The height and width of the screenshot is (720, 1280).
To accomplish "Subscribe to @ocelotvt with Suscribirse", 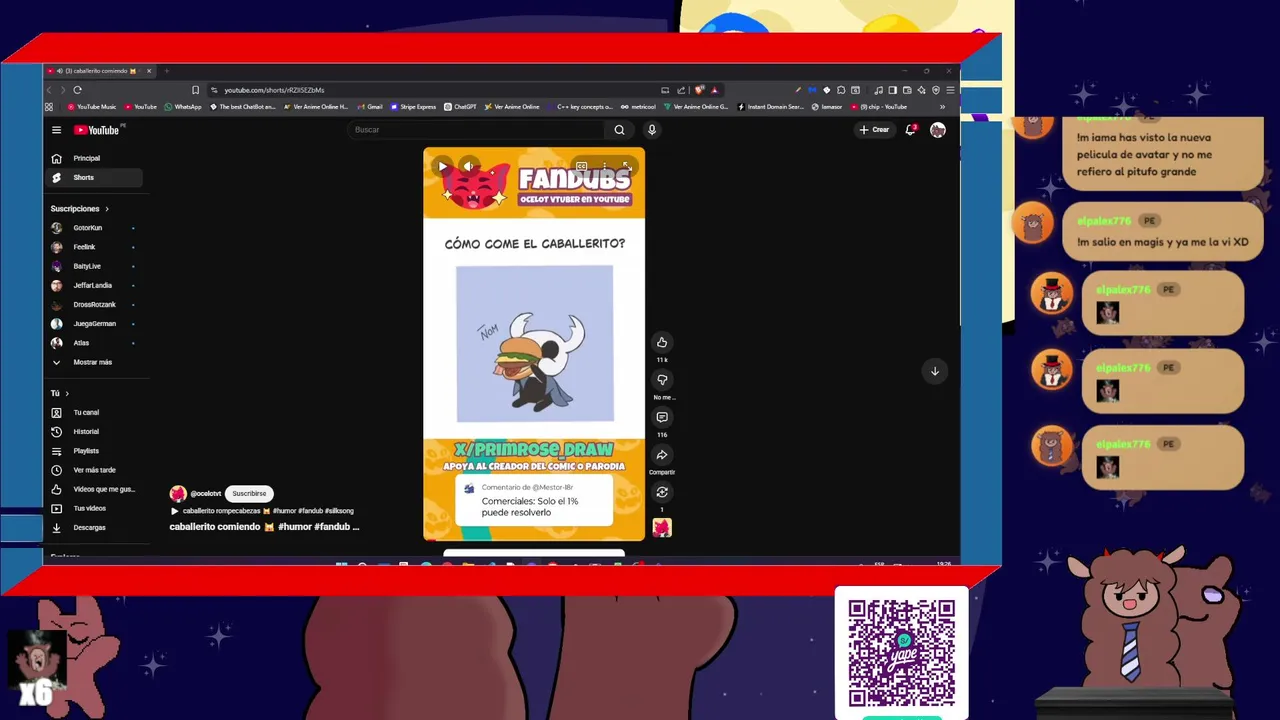I will (249, 493).
